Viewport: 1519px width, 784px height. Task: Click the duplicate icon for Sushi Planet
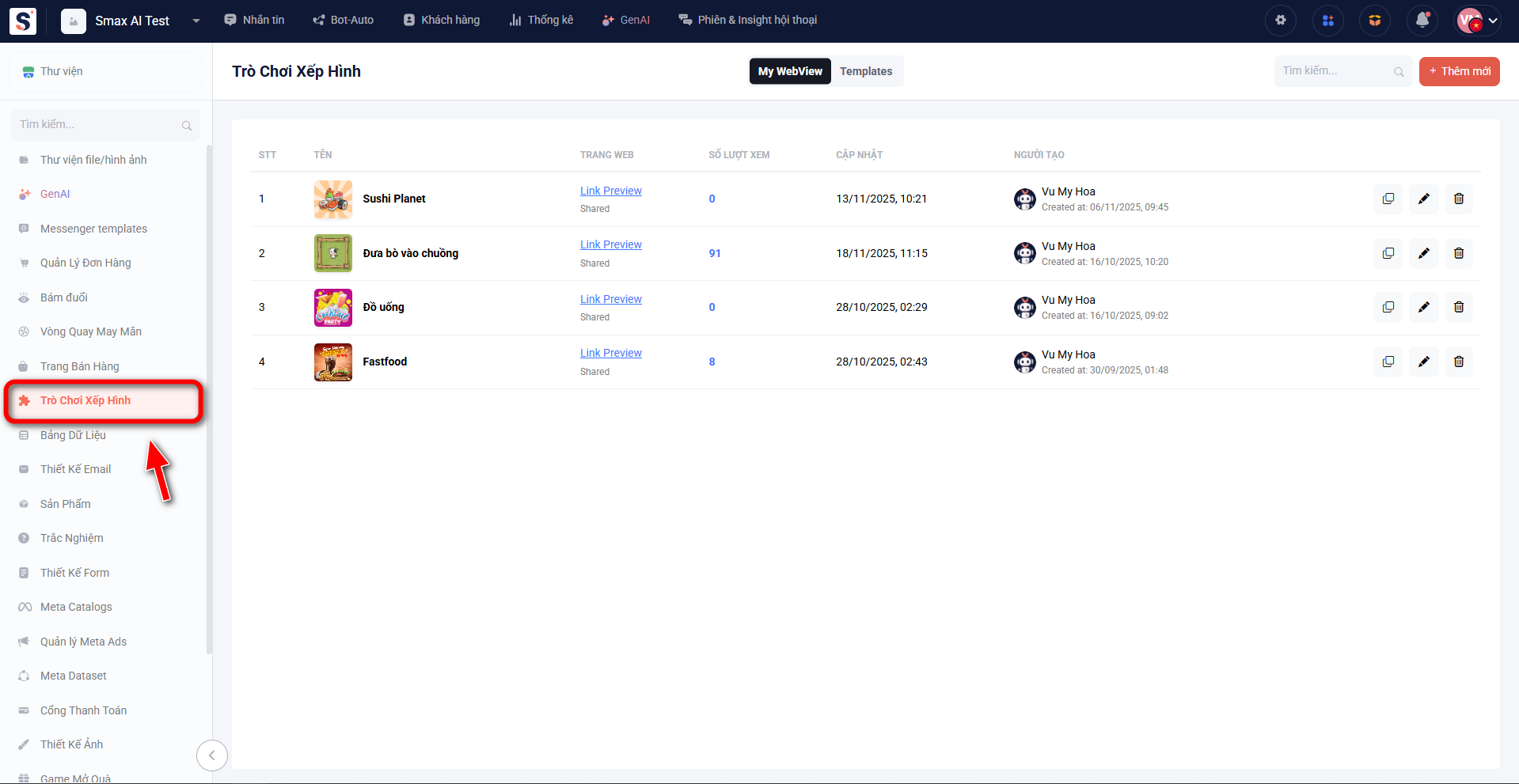coord(1388,199)
